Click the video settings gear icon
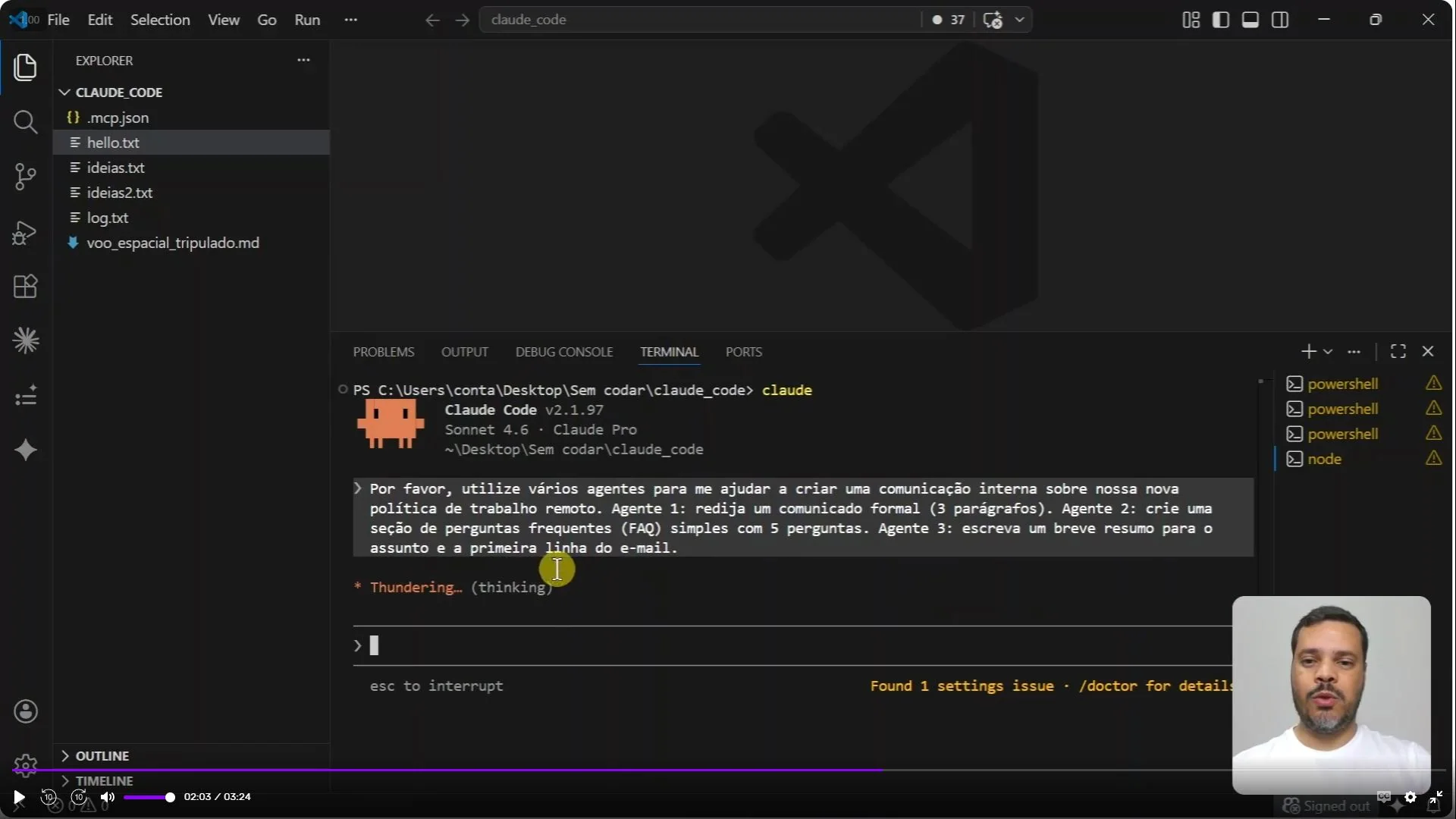 tap(1410, 797)
